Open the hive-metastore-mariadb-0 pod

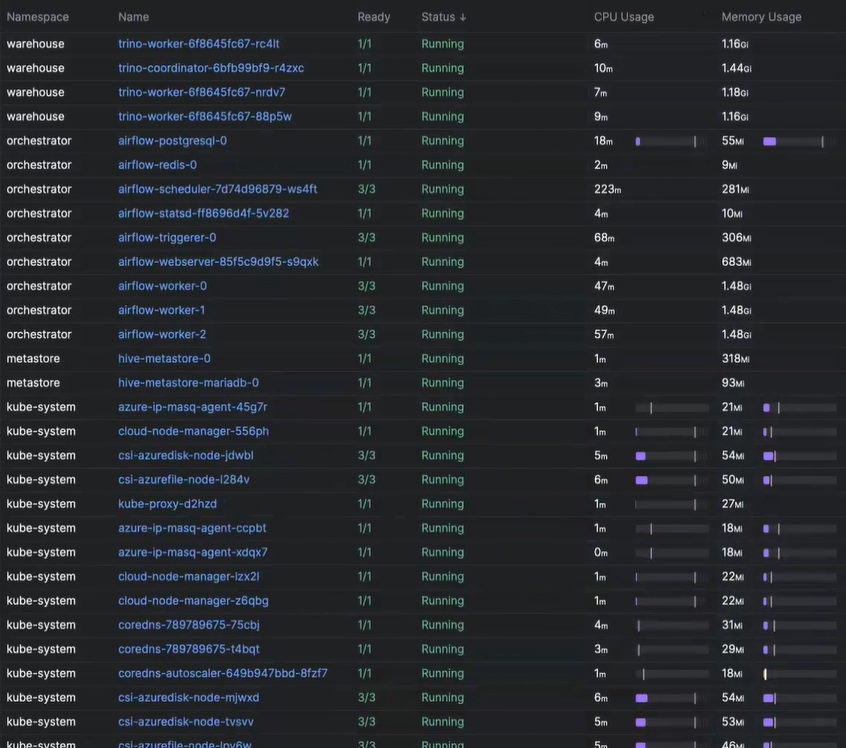click(188, 383)
